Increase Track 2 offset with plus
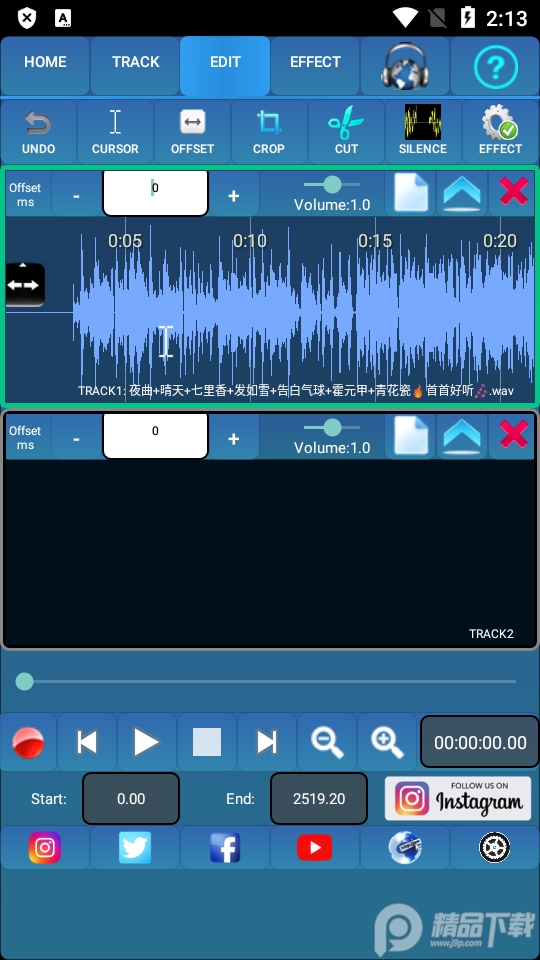Viewport: 540px width, 960px height. (x=233, y=438)
